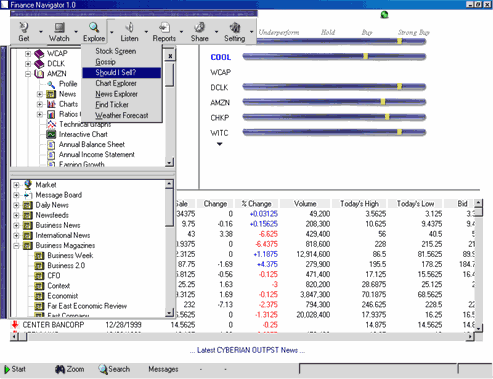Click the Today's High column header

click(359, 204)
